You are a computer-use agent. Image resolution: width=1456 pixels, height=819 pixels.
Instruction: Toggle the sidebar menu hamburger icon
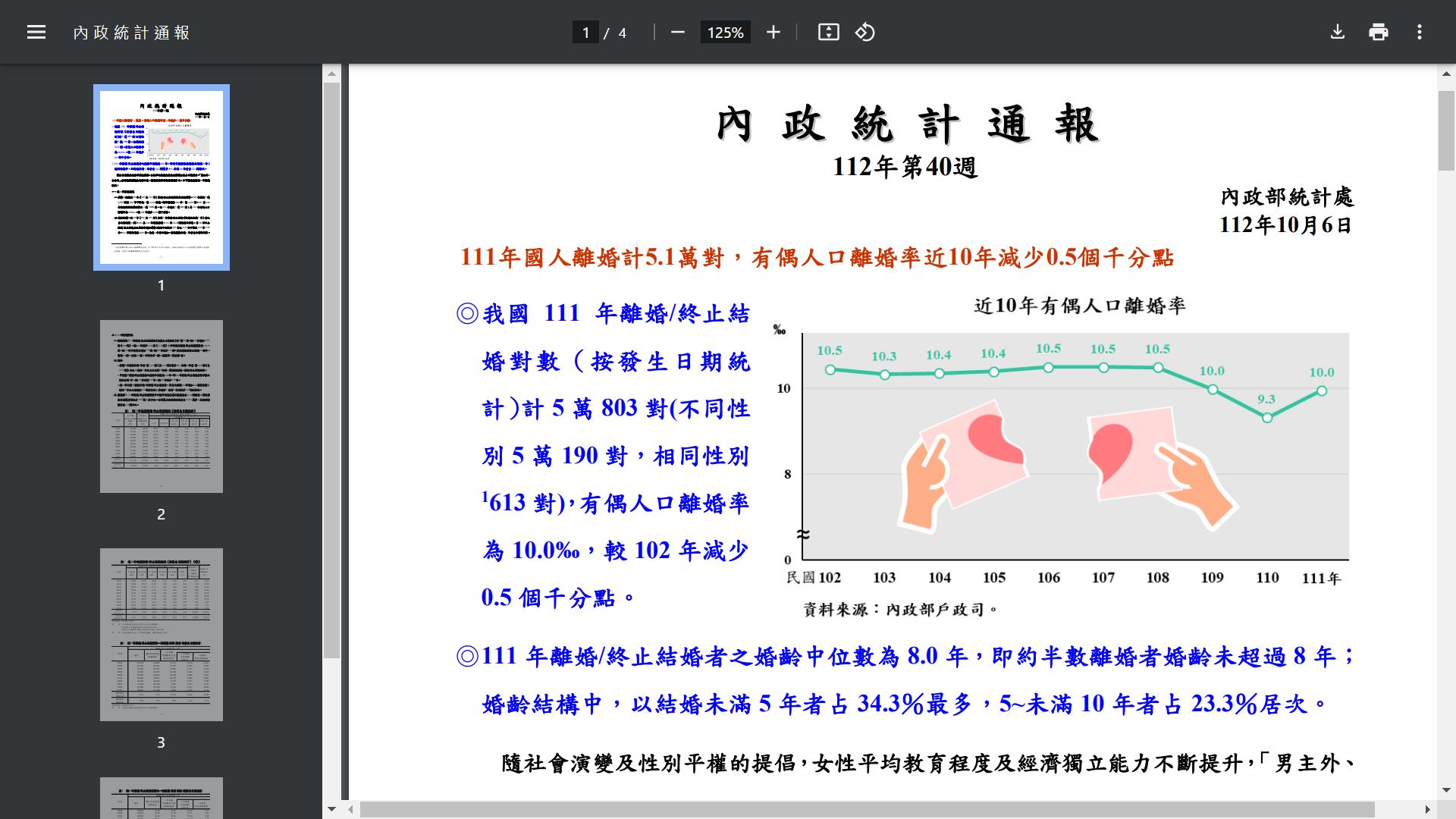click(36, 32)
